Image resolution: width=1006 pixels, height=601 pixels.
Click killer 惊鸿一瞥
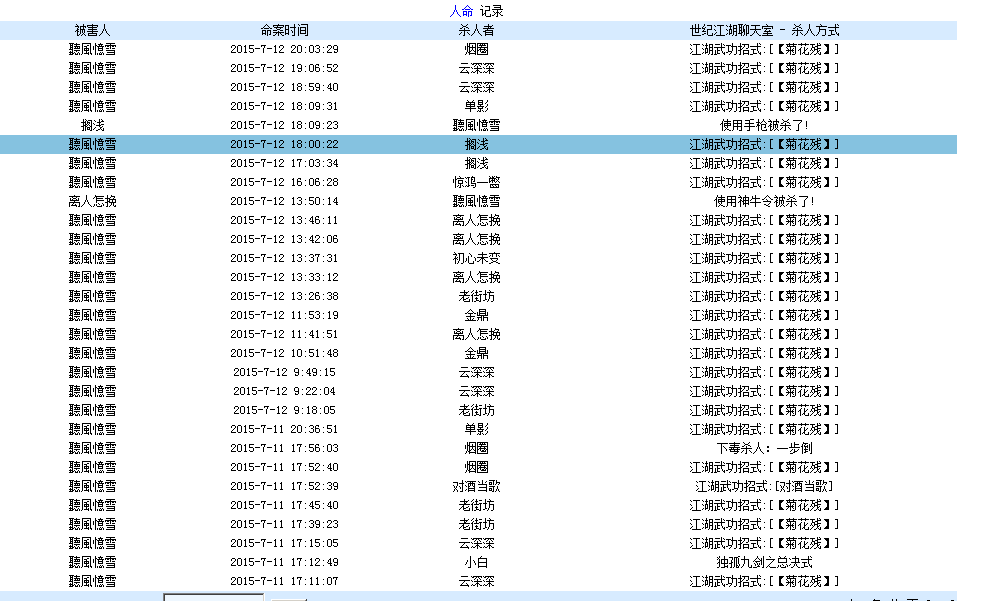click(476, 183)
